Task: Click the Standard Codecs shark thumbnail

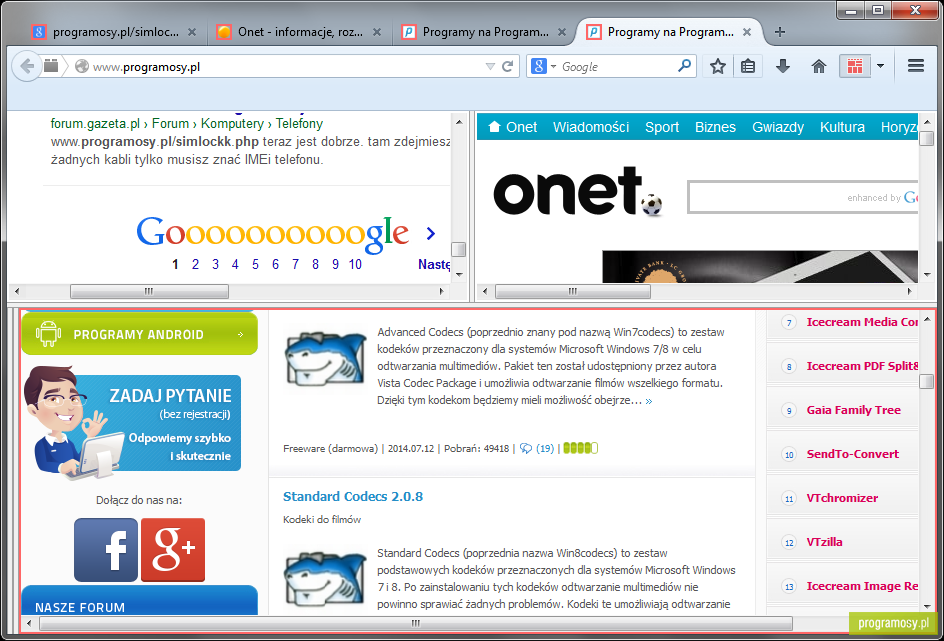Action: pos(325,578)
